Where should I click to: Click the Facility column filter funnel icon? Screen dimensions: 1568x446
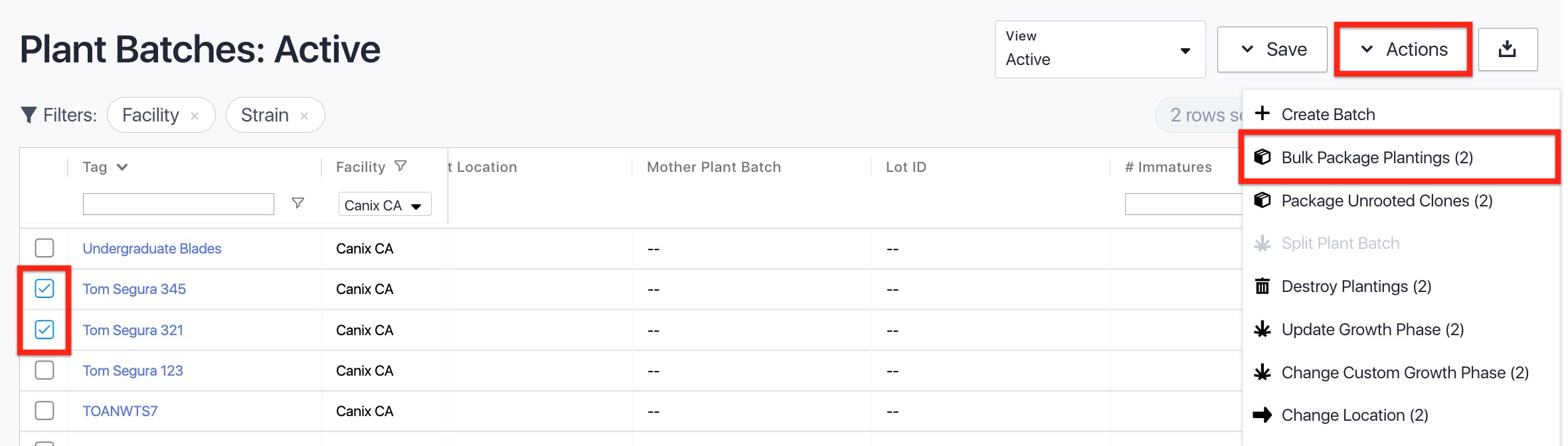(x=400, y=166)
